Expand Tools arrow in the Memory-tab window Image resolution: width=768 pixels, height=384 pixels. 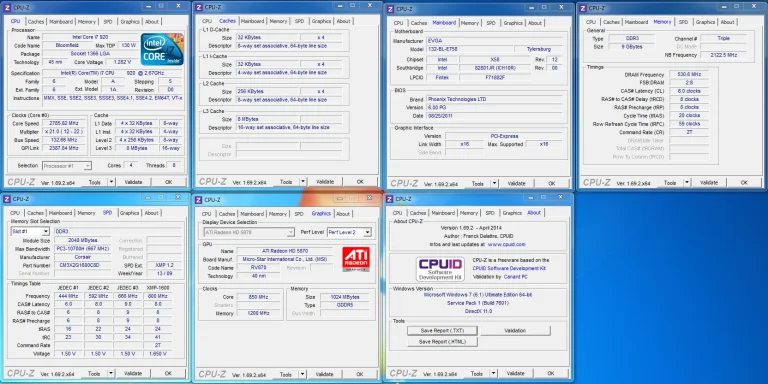(686, 183)
